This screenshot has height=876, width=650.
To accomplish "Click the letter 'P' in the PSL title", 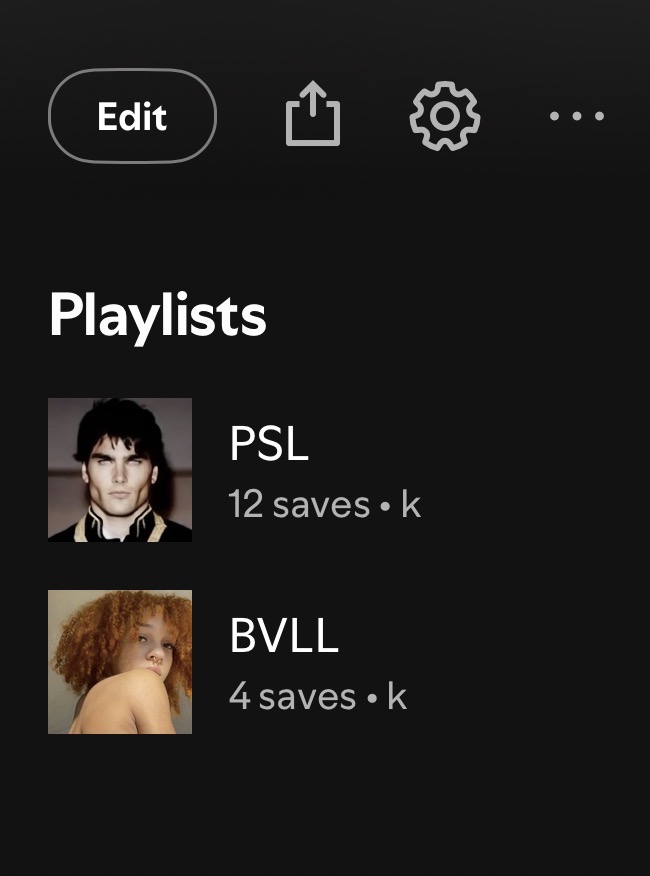I will tap(241, 444).
